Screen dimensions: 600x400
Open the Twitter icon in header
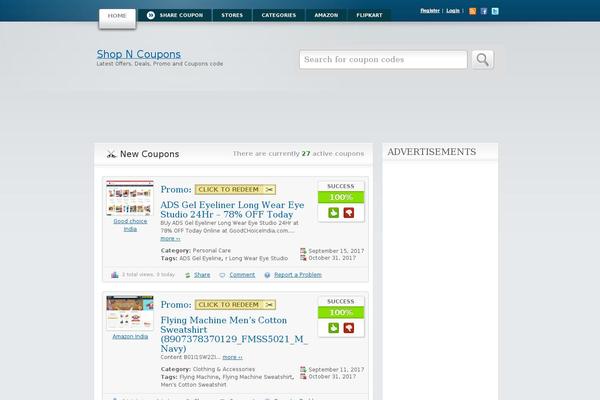click(x=495, y=11)
